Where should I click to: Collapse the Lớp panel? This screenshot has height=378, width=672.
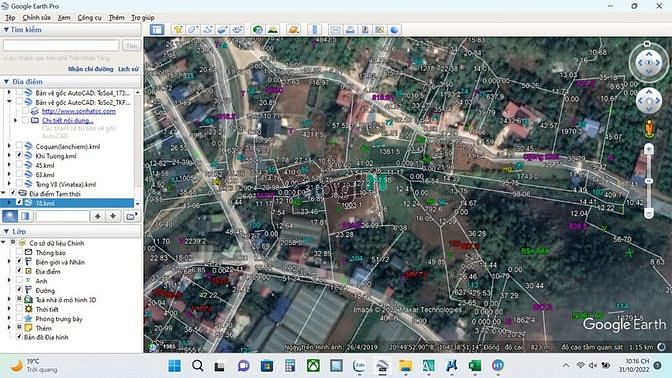[6, 231]
